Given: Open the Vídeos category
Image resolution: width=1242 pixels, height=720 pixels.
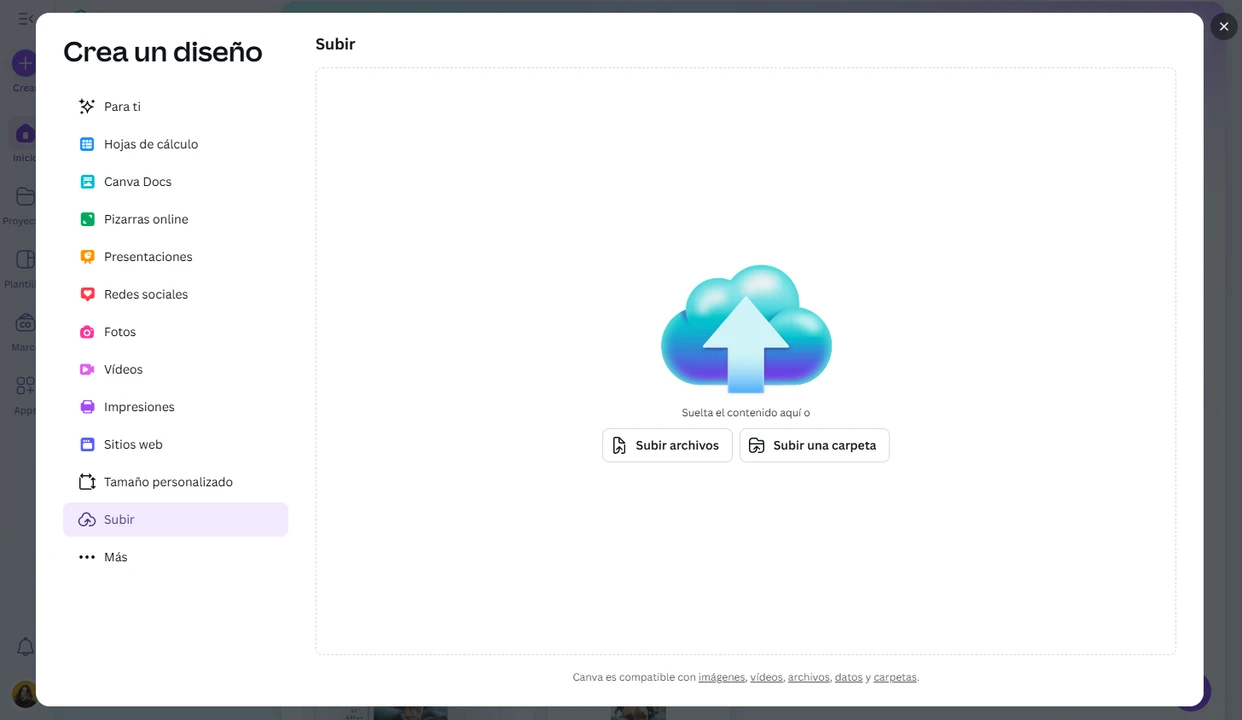Looking at the screenshot, I should point(176,369).
